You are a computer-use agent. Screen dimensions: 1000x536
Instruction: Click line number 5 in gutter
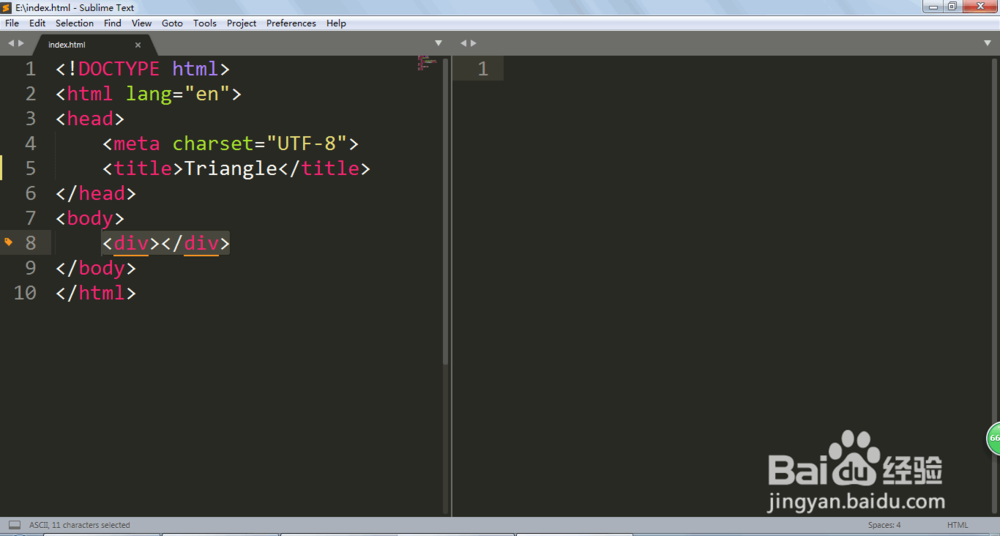pyautogui.click(x=31, y=168)
